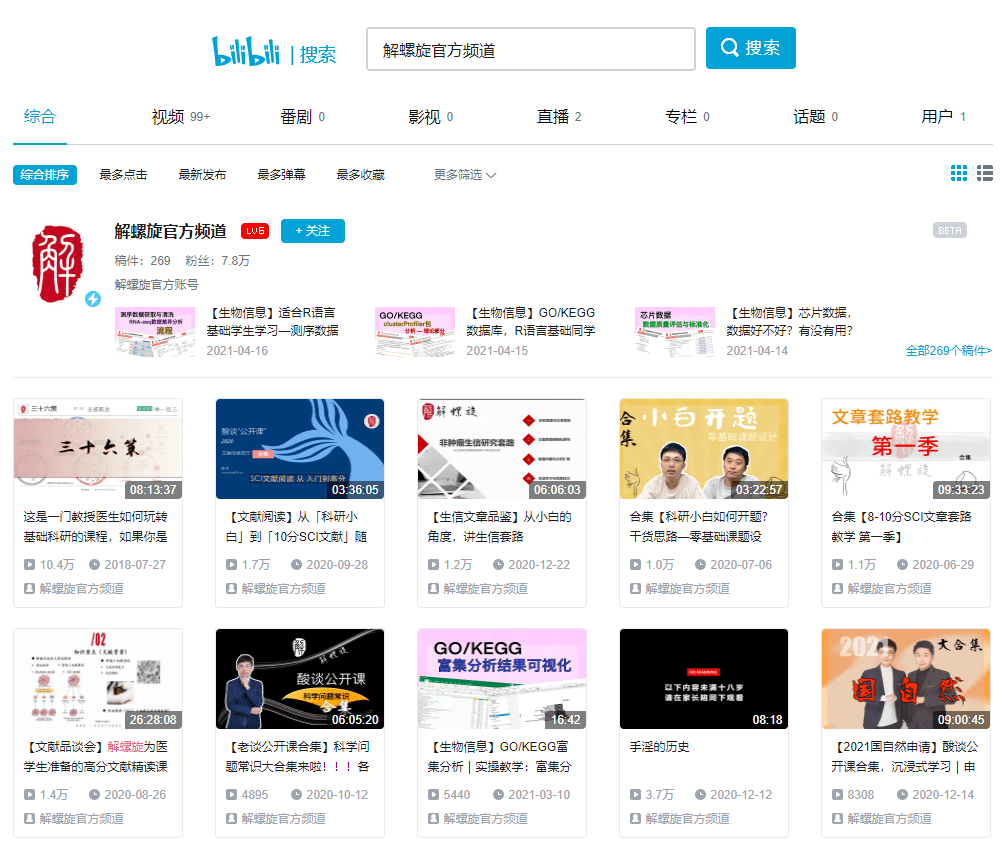The width and height of the screenshot is (1004, 851).
Task: Click play count icon beside 3.7万
Action: tap(635, 795)
